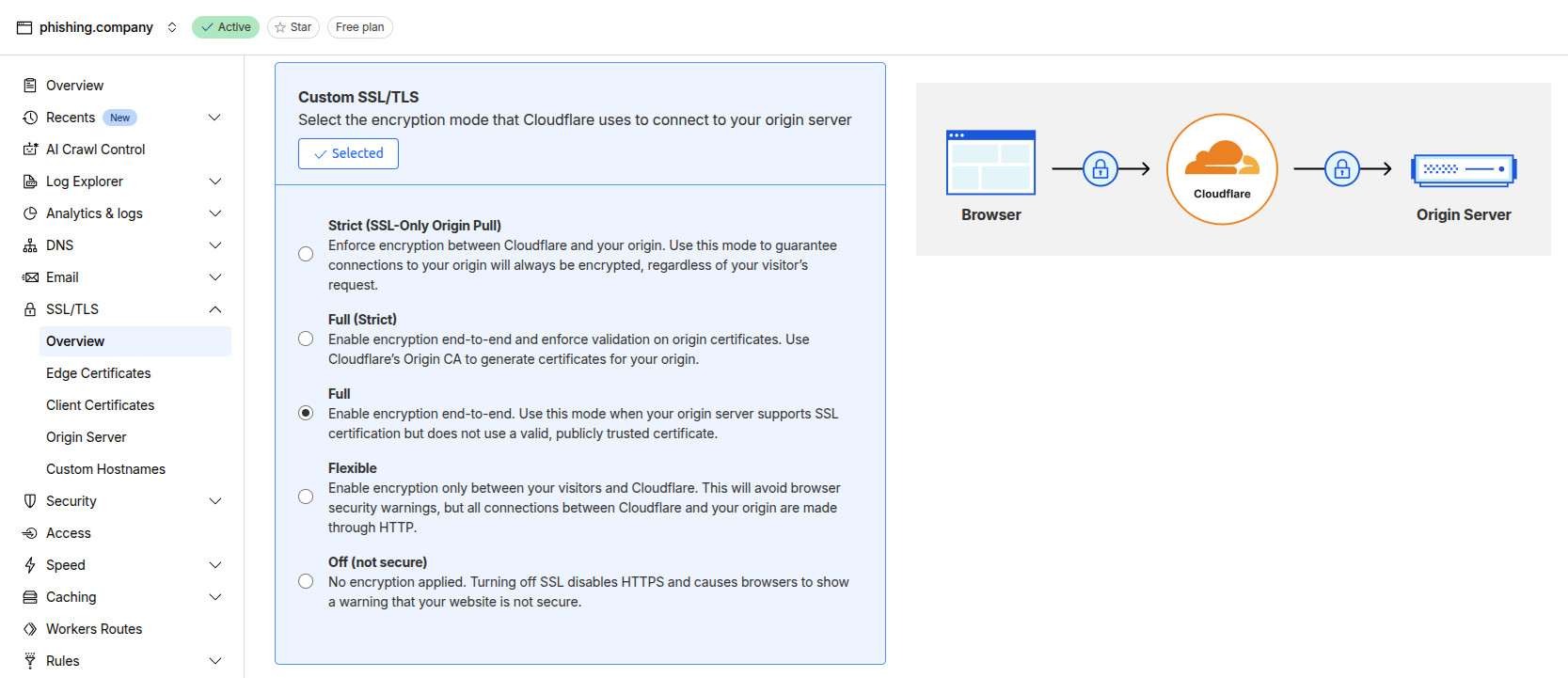The height and width of the screenshot is (678, 1568).
Task: Click the AI Crawl Control icon
Action: [x=30, y=150]
